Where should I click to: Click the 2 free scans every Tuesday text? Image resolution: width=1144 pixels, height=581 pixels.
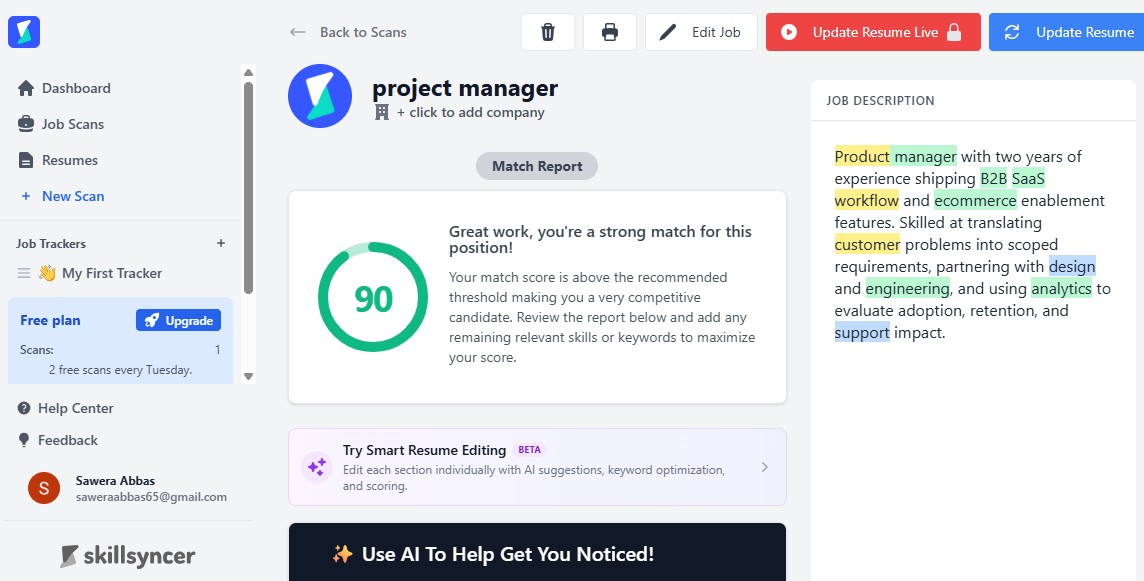coord(120,370)
